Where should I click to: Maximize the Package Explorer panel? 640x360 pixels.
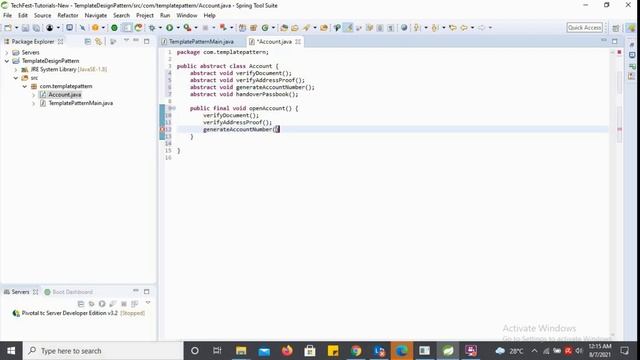click(147, 41)
